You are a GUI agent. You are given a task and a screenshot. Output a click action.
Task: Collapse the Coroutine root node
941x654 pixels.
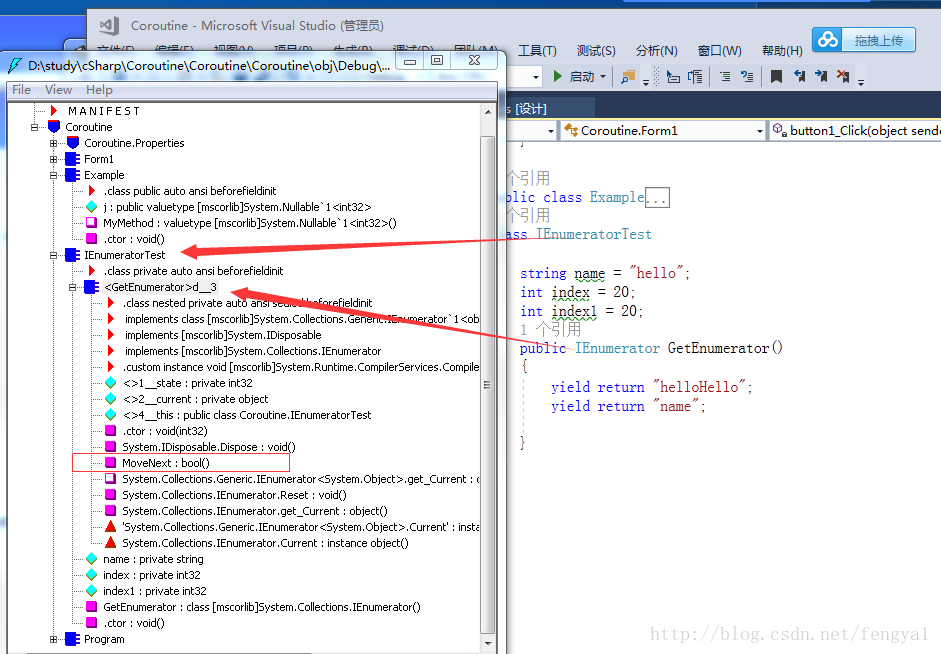34,127
